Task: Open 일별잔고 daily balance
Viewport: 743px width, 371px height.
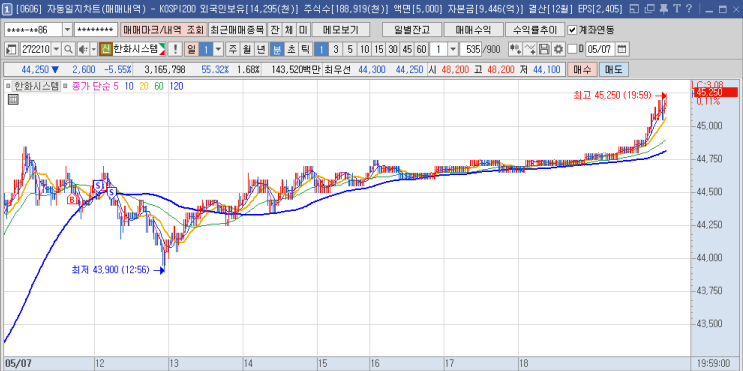Action: [x=412, y=30]
